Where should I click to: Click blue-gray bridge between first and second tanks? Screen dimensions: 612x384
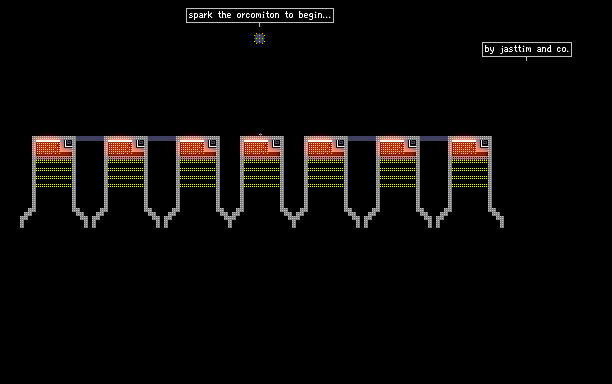click(90, 139)
